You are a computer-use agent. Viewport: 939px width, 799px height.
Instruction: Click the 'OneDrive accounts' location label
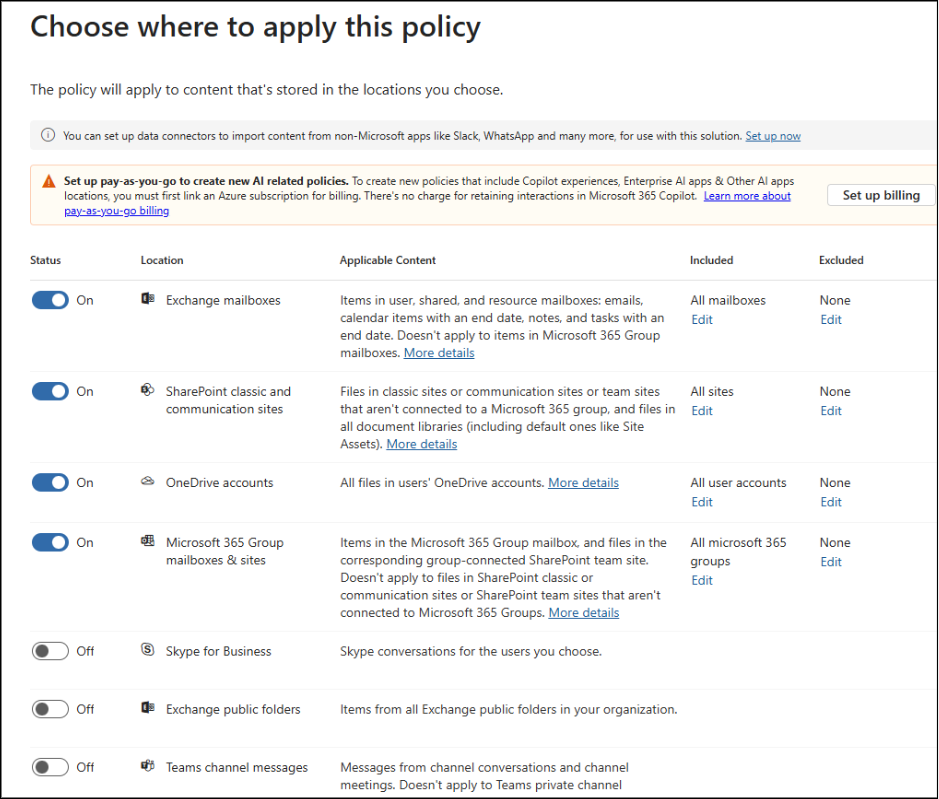point(219,483)
